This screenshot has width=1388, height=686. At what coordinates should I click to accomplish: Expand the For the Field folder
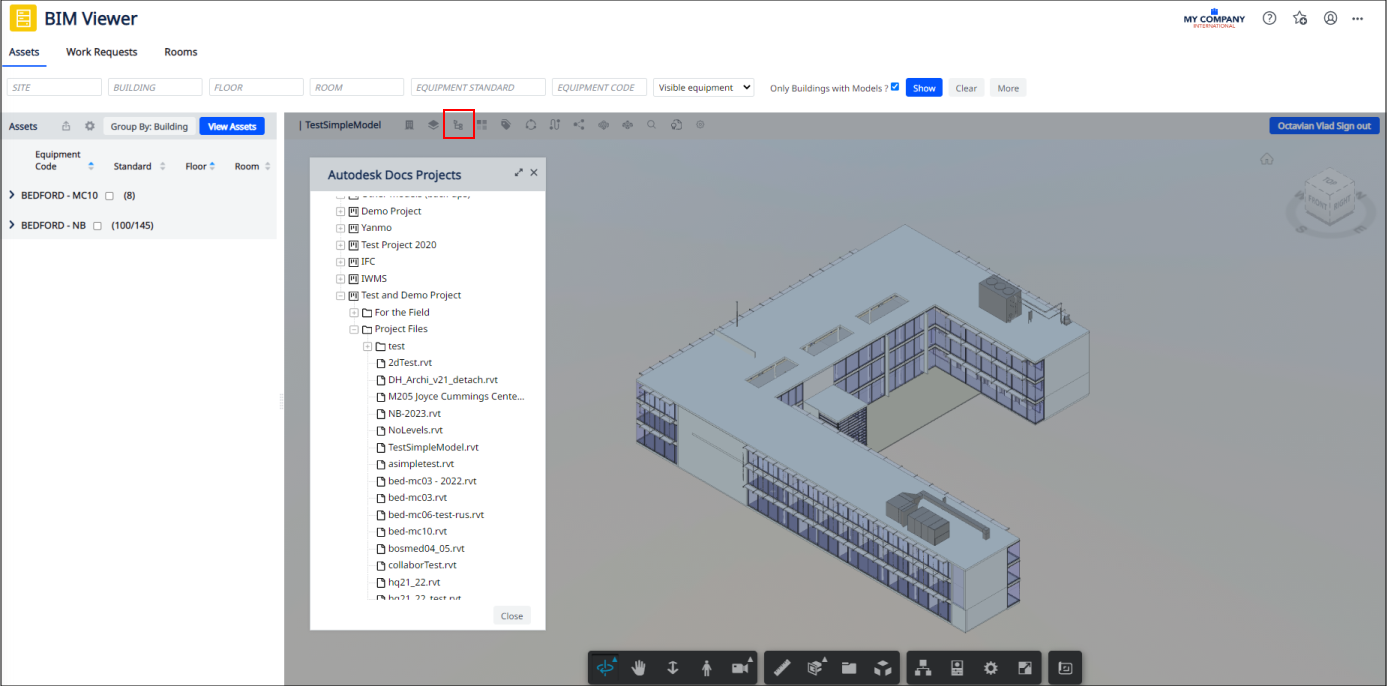coord(354,313)
